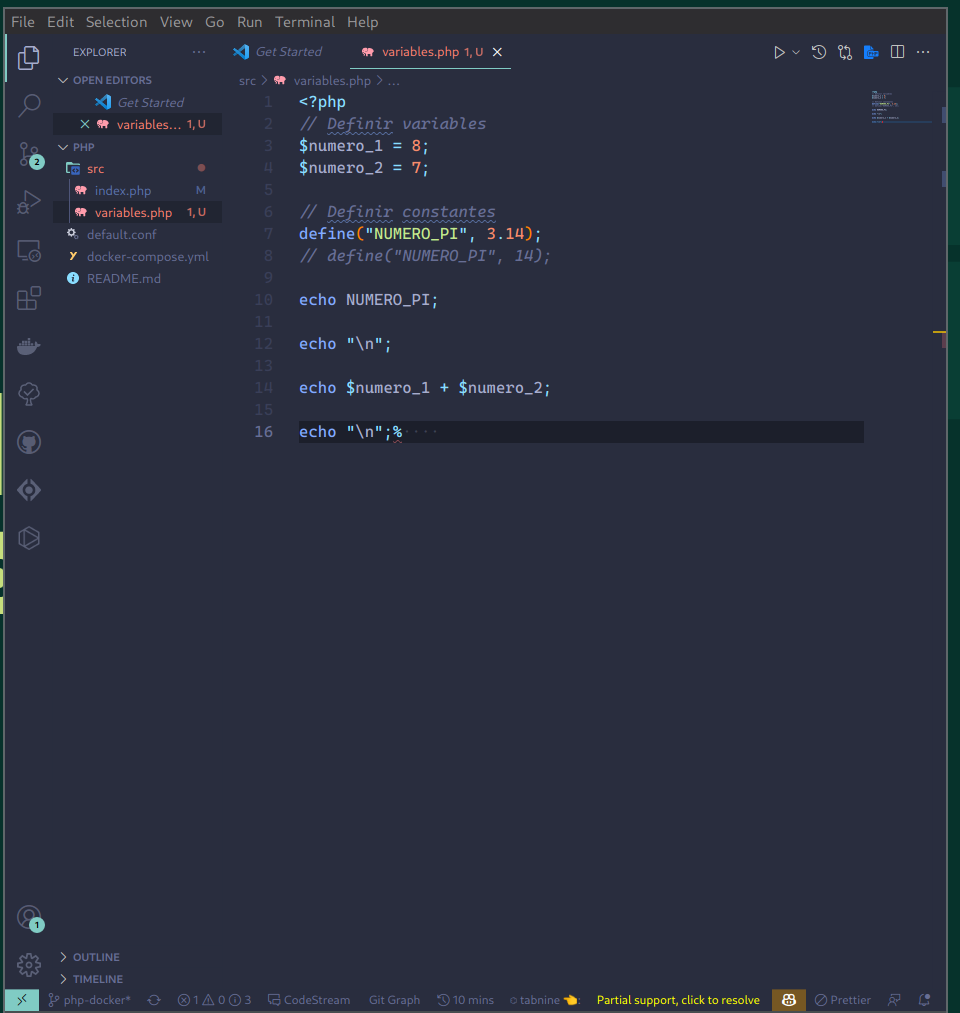Open the Search view in activity bar
This screenshot has width=960, height=1013.
coord(29,105)
